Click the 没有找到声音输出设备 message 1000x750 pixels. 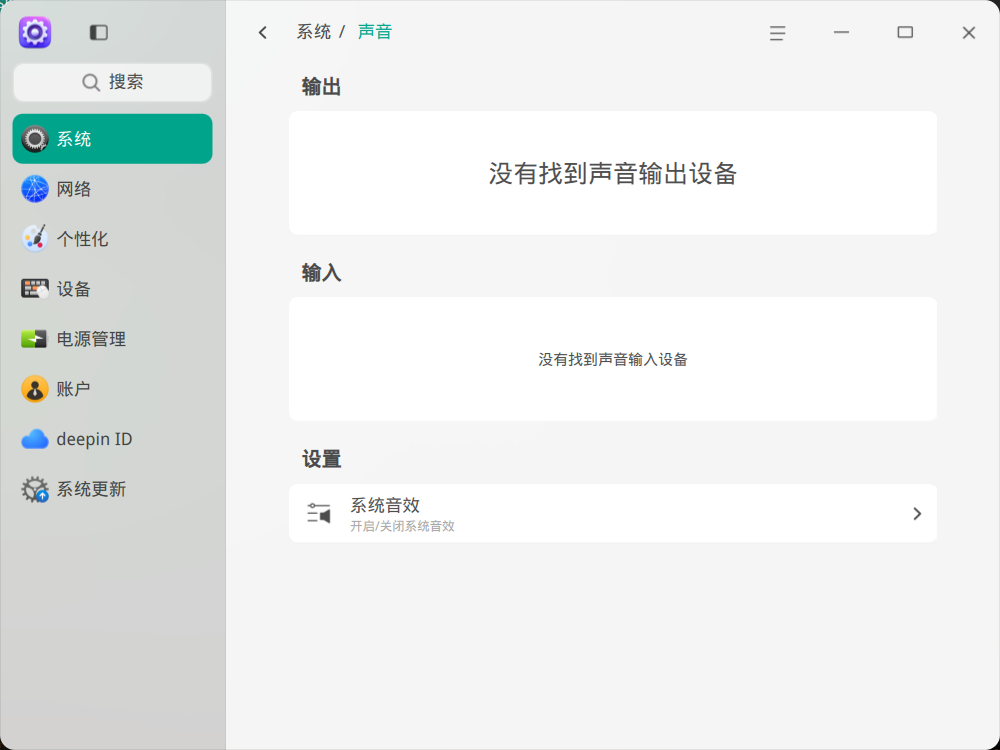(x=613, y=173)
